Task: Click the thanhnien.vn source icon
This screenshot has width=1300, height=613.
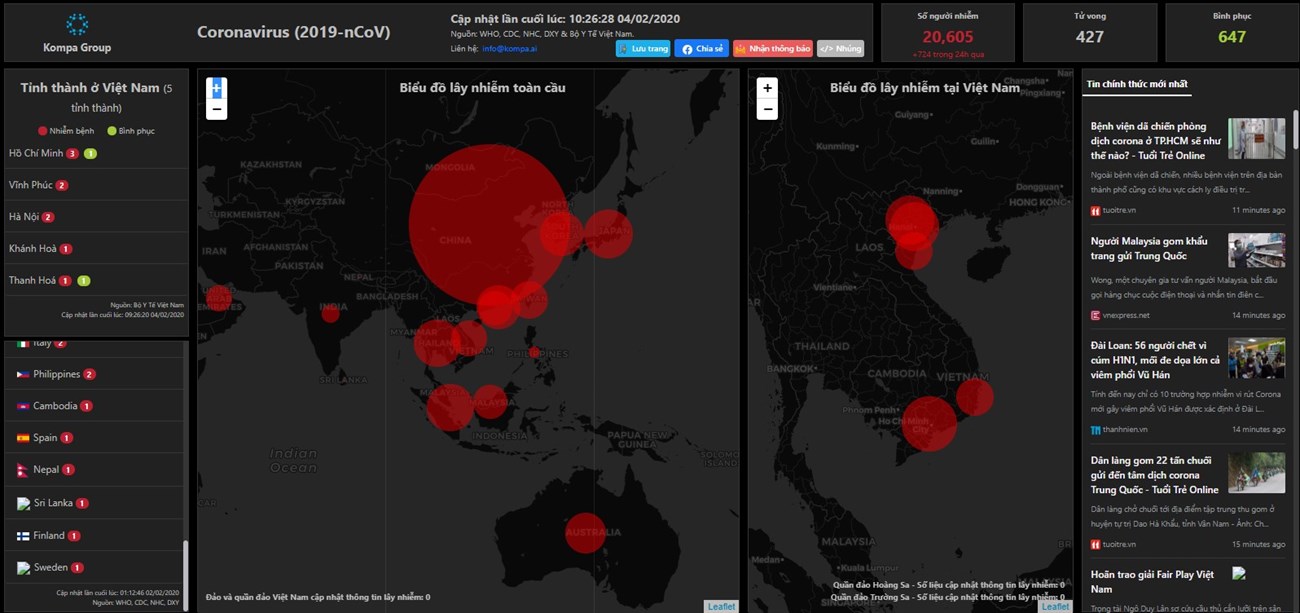Action: click(1096, 430)
